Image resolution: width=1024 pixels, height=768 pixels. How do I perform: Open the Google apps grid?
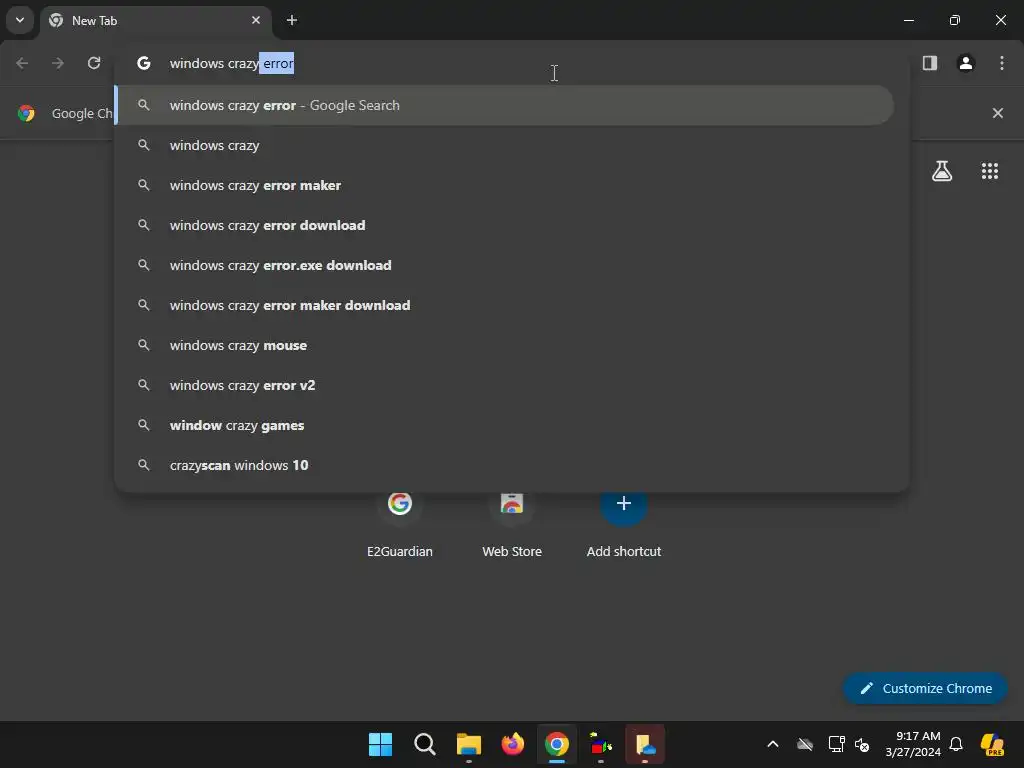point(990,171)
